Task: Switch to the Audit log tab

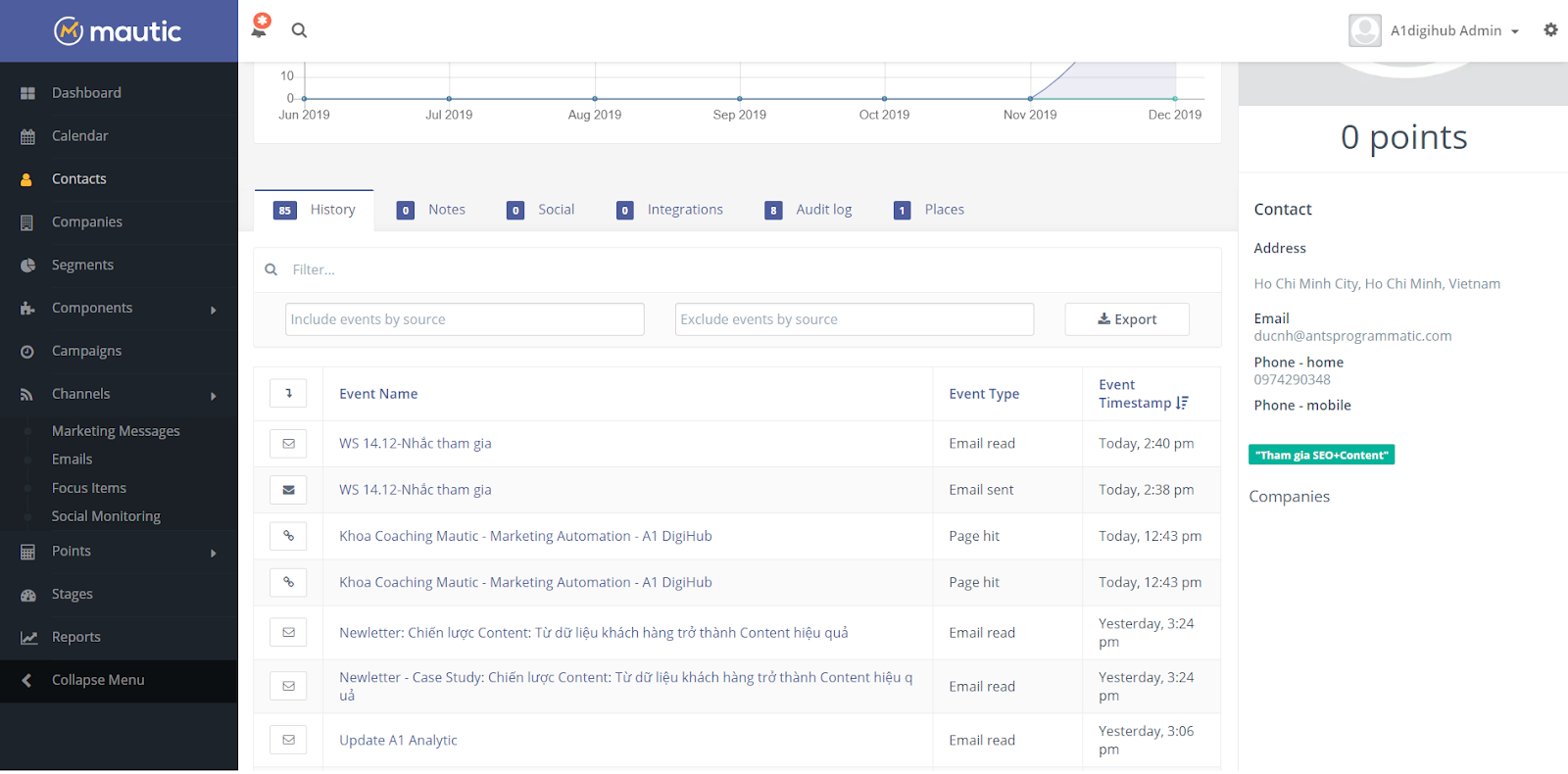Action: click(810, 210)
